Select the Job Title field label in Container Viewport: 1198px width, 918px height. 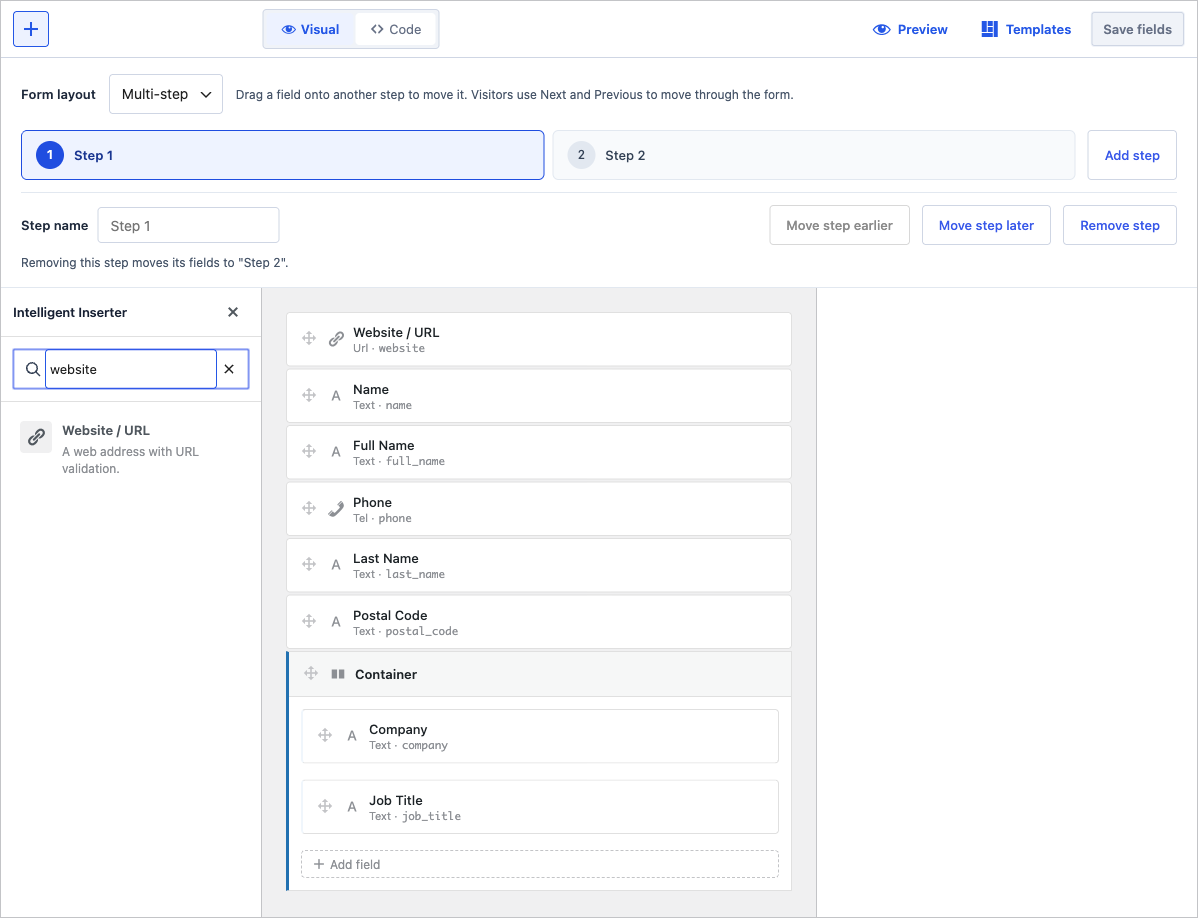click(396, 800)
